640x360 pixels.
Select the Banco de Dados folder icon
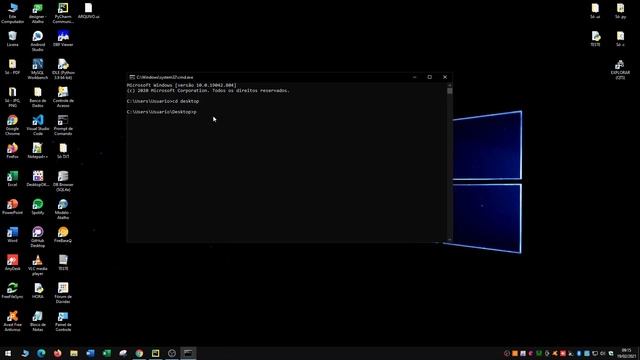[38, 97]
